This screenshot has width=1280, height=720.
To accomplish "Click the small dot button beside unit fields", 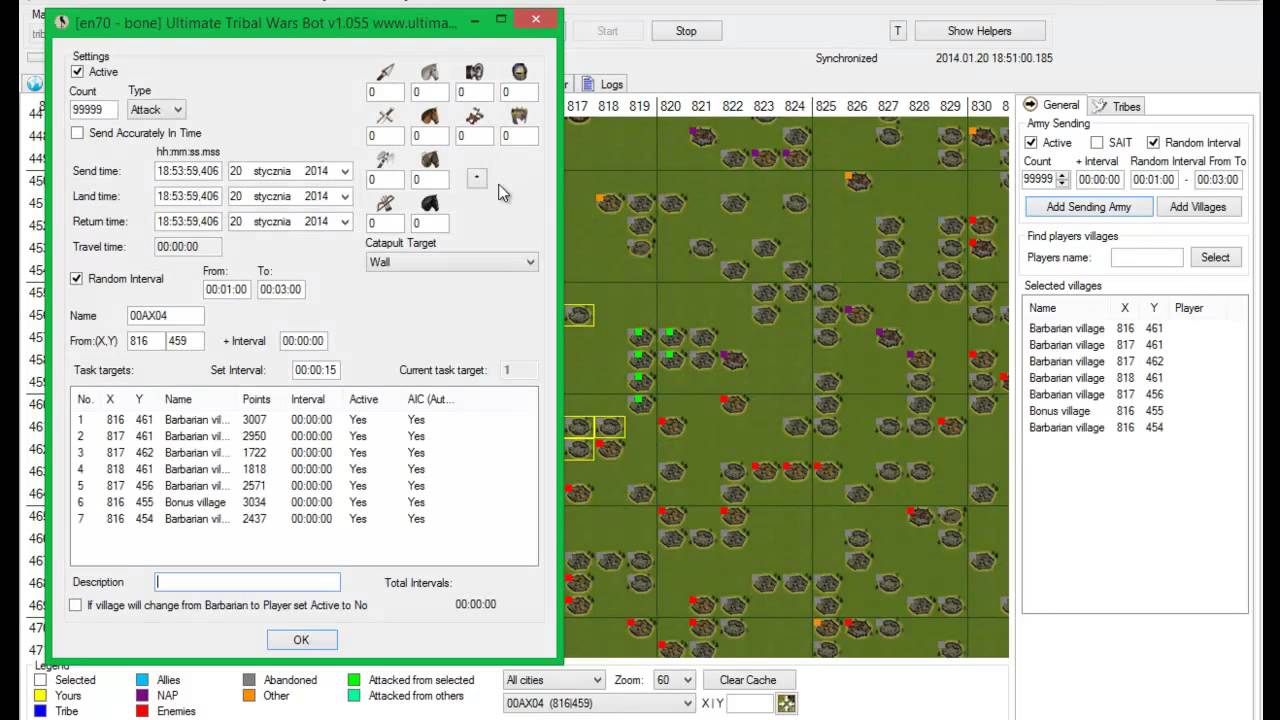I will coord(477,178).
